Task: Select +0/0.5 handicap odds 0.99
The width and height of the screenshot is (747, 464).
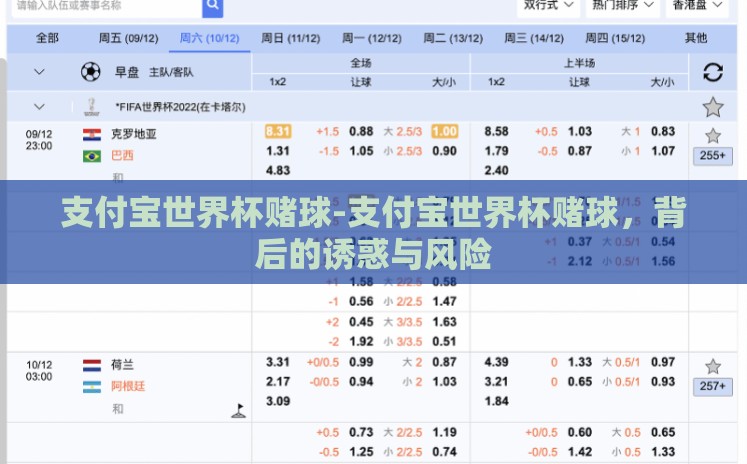Action: pos(361,362)
